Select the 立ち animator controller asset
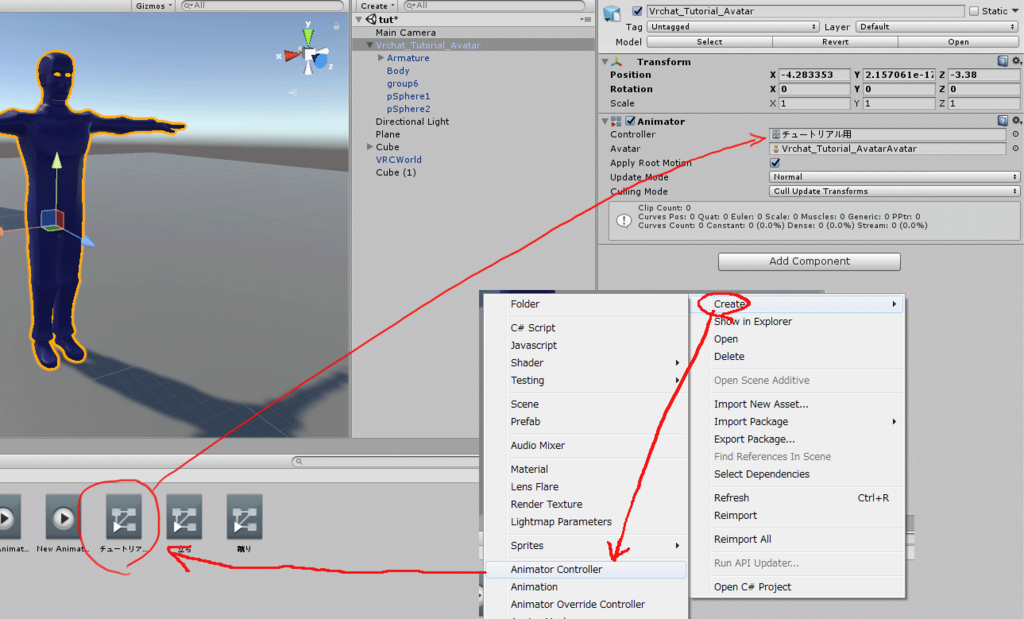 [184, 524]
